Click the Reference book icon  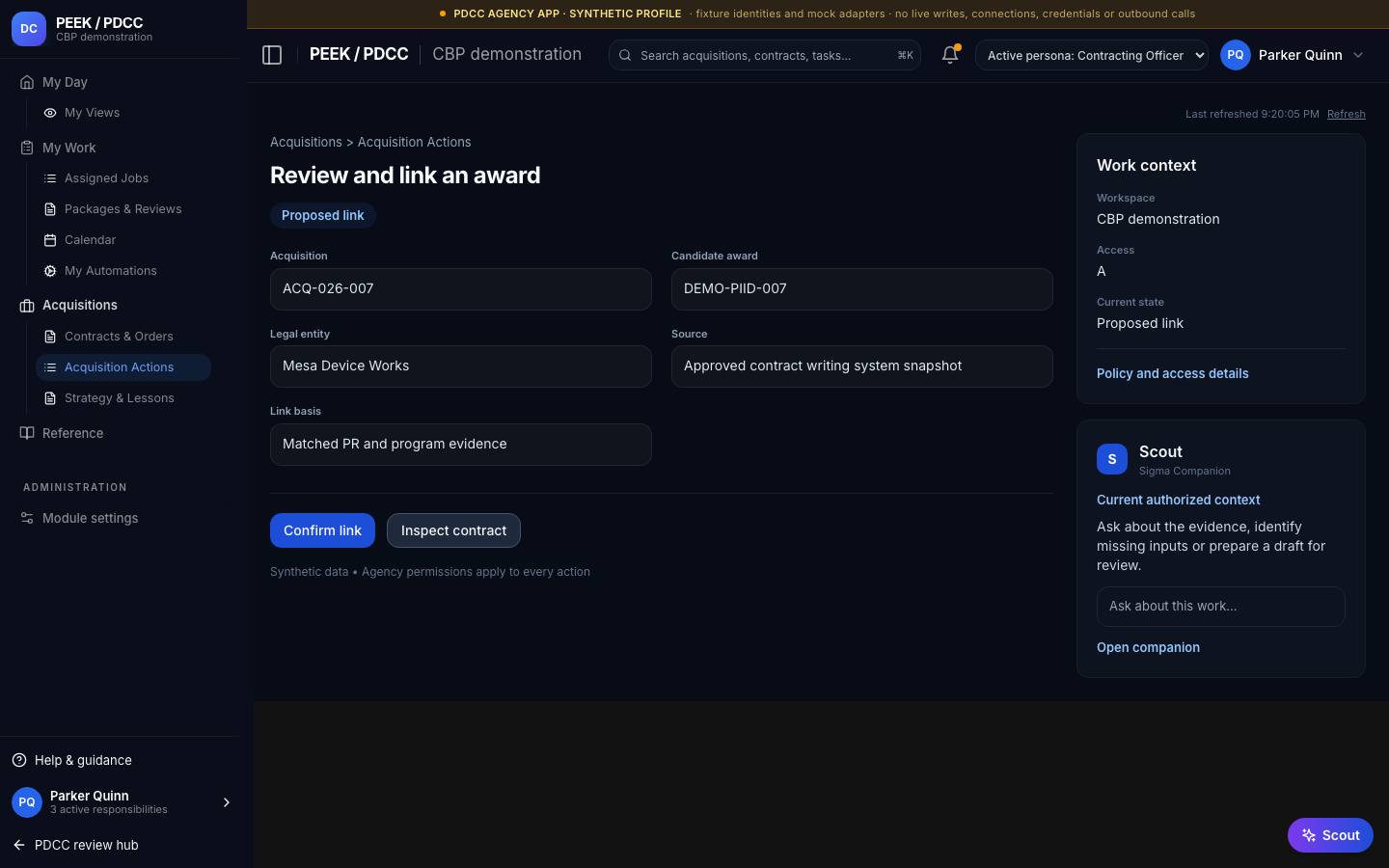(27, 433)
